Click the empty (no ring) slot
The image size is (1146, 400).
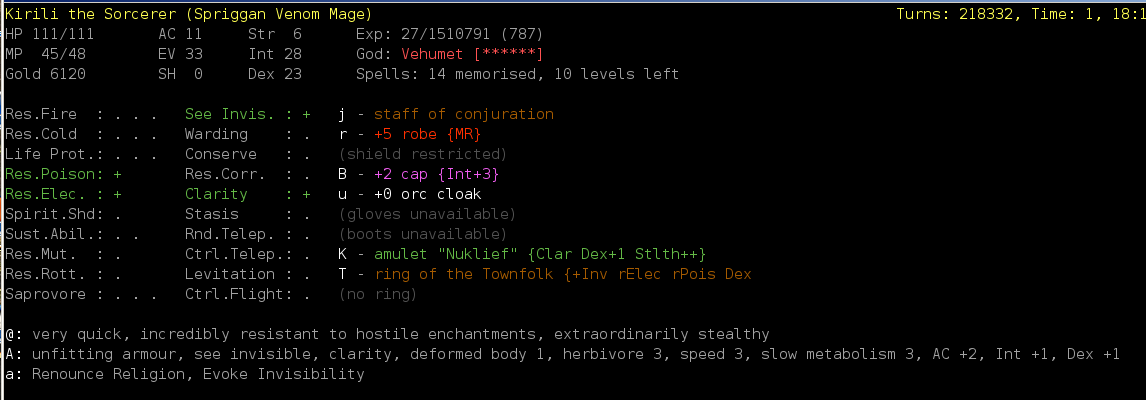(x=377, y=294)
